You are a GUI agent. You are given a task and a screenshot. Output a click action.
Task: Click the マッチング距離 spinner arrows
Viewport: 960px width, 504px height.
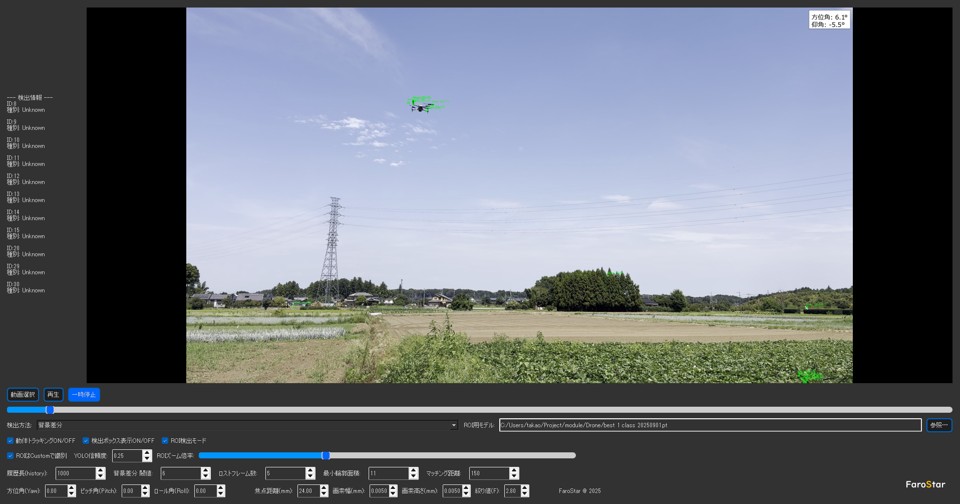coord(514,473)
